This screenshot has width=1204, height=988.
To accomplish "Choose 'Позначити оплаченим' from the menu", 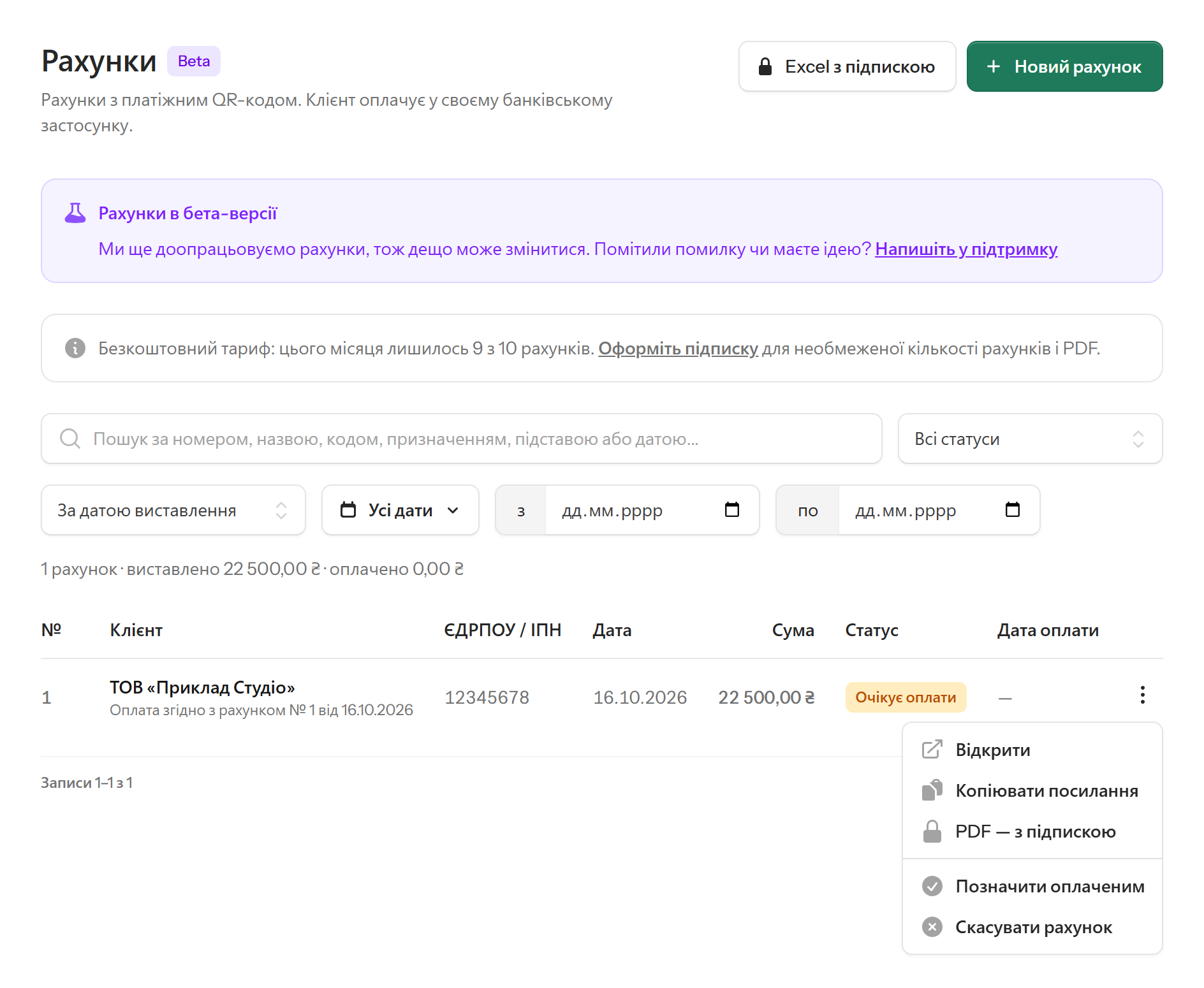I will click(x=1032, y=886).
